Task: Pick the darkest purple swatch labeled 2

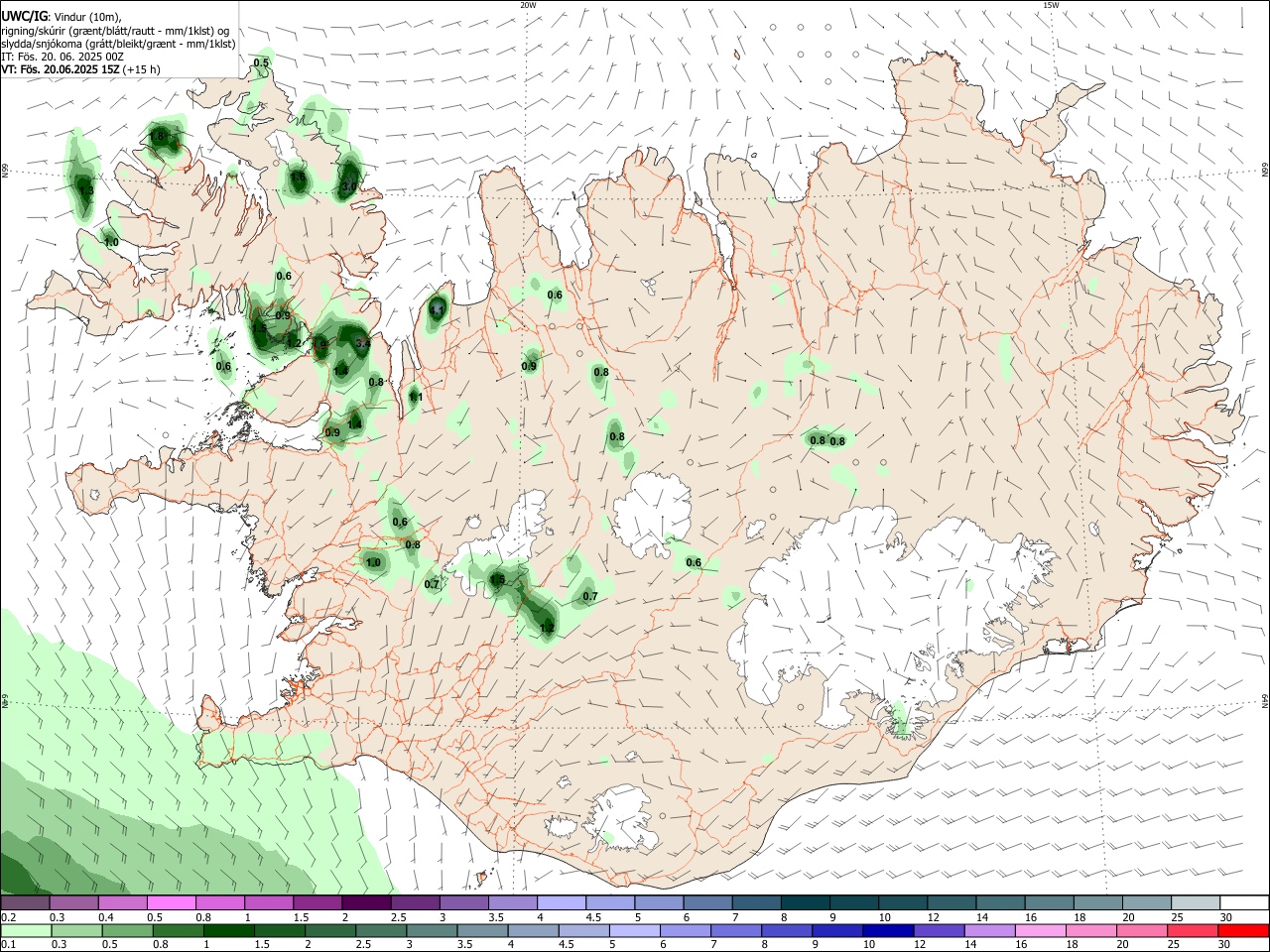Action: [x=366, y=903]
